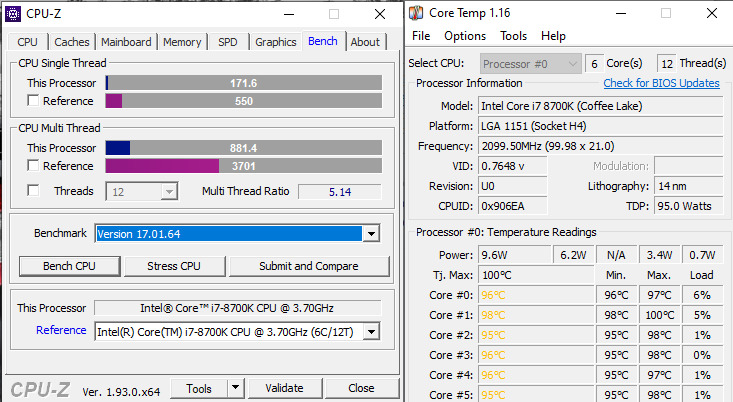Click the Single Thread This Processor bar 171.6
The height and width of the screenshot is (402, 733).
[x=244, y=83]
